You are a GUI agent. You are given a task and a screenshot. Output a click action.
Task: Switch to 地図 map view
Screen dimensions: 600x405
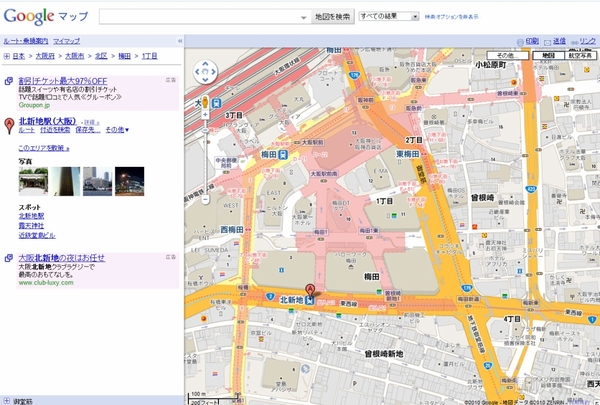tap(549, 56)
